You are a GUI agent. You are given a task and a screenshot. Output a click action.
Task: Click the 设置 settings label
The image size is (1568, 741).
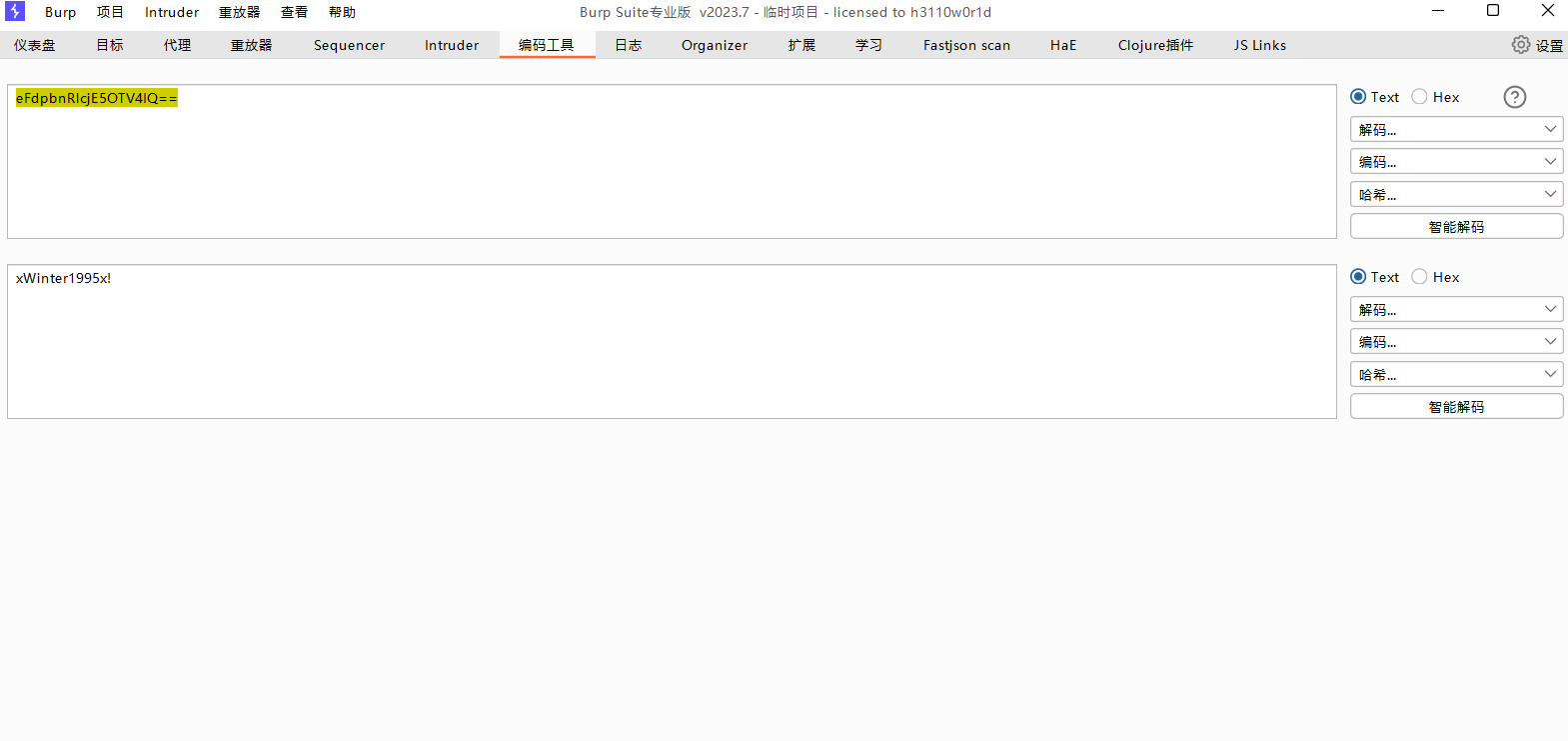pos(1549,45)
